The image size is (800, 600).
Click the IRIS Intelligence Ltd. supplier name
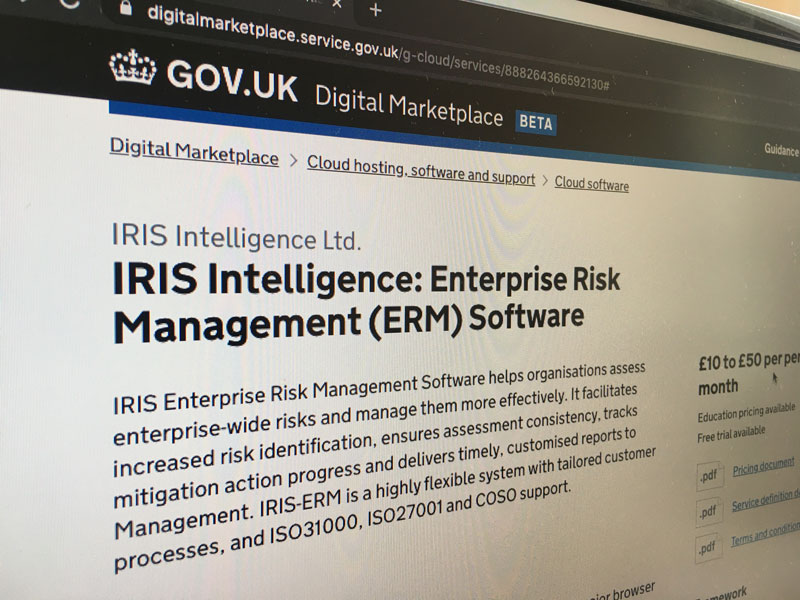(236, 237)
